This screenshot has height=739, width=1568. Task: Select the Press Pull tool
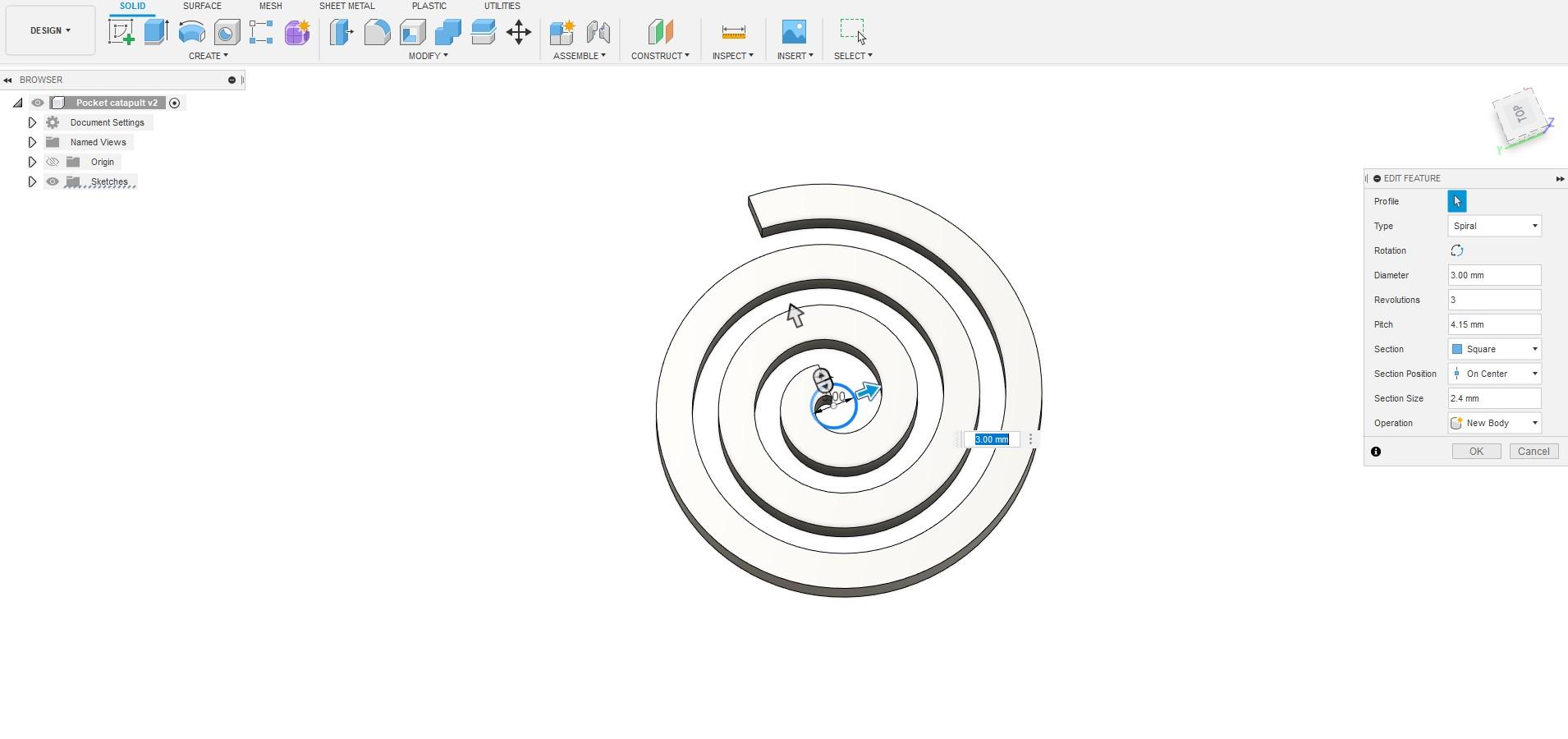pos(340,32)
